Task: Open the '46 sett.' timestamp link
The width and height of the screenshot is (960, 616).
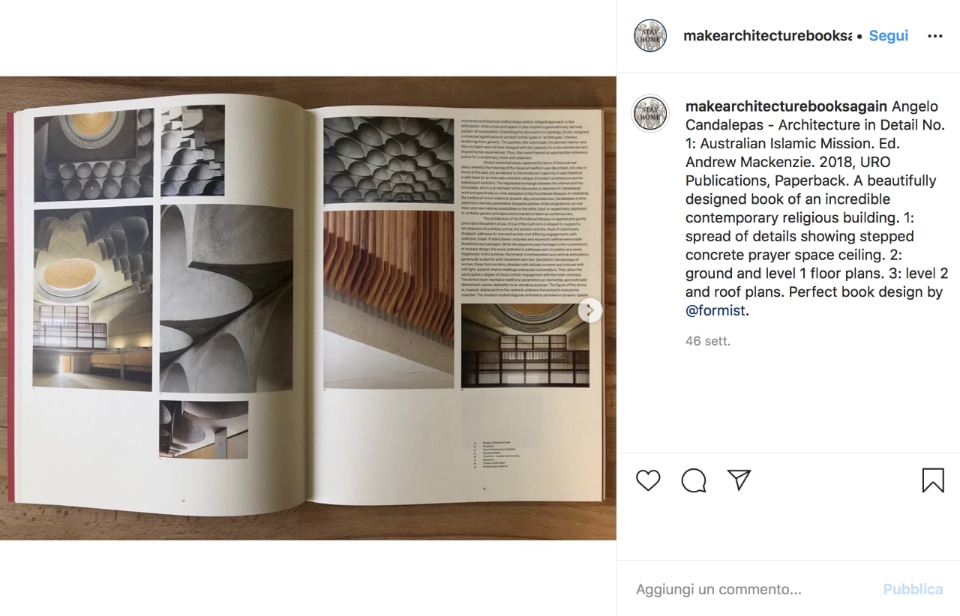Action: coord(708,341)
